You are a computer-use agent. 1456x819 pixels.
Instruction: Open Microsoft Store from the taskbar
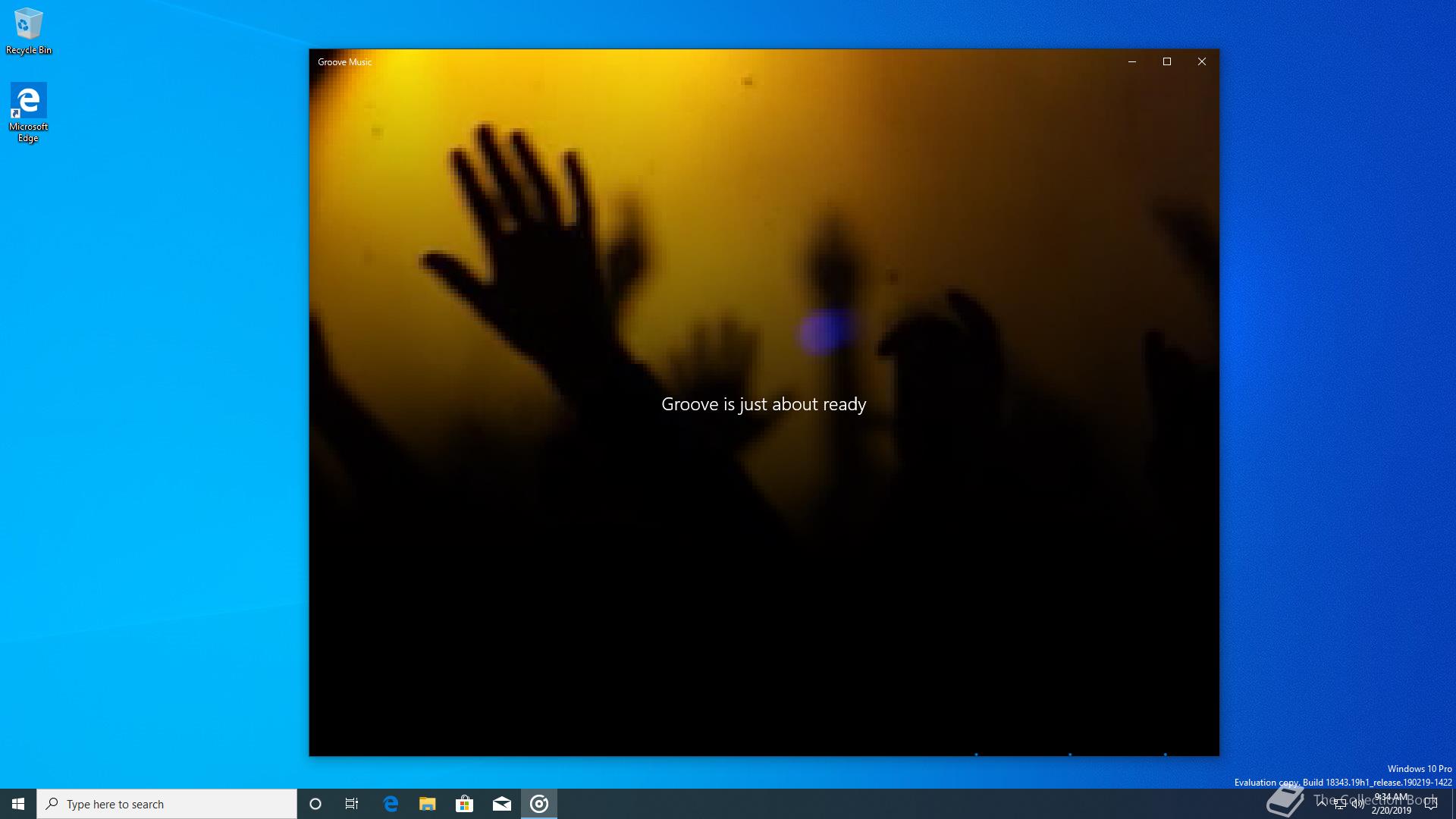pos(465,804)
